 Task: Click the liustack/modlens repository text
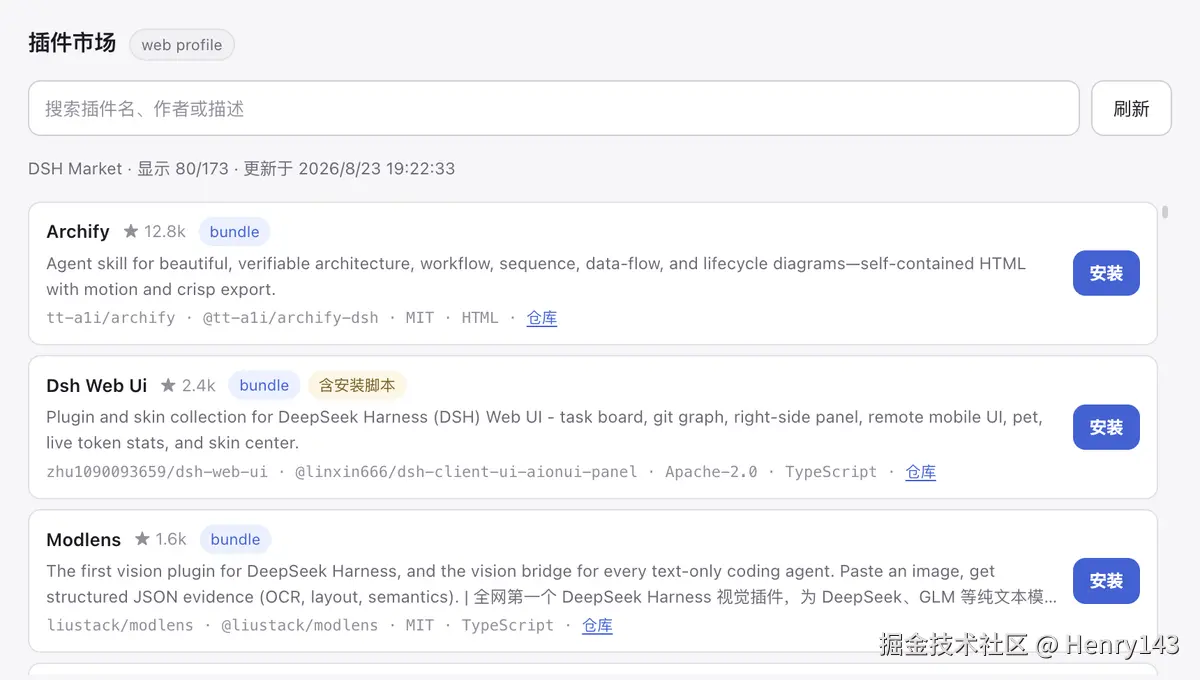(120, 625)
